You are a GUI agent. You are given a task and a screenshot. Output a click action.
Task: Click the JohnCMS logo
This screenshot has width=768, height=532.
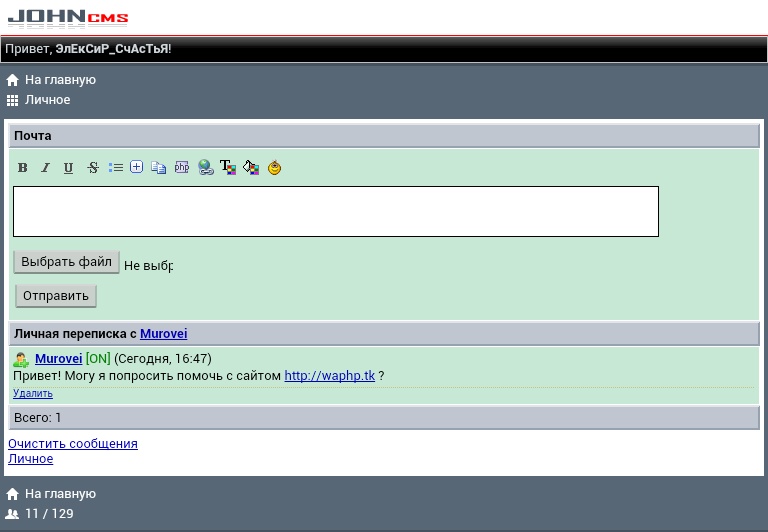pyautogui.click(x=68, y=18)
